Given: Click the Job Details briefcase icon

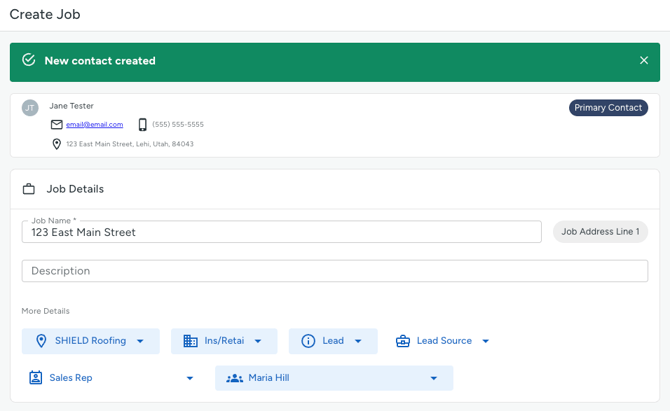Looking at the screenshot, I should pos(29,189).
